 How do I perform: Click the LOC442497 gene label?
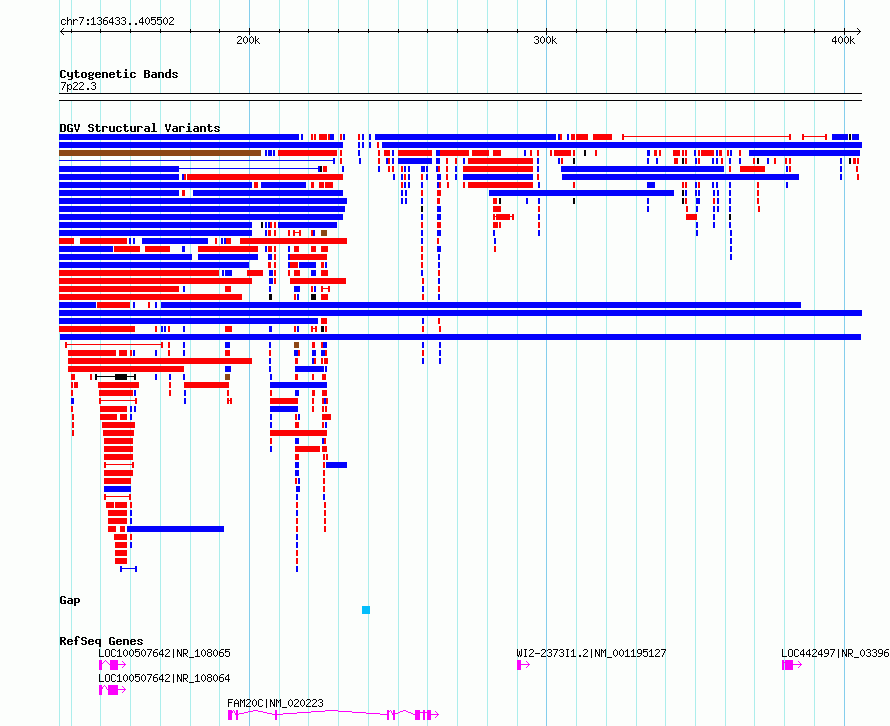tap(835, 653)
